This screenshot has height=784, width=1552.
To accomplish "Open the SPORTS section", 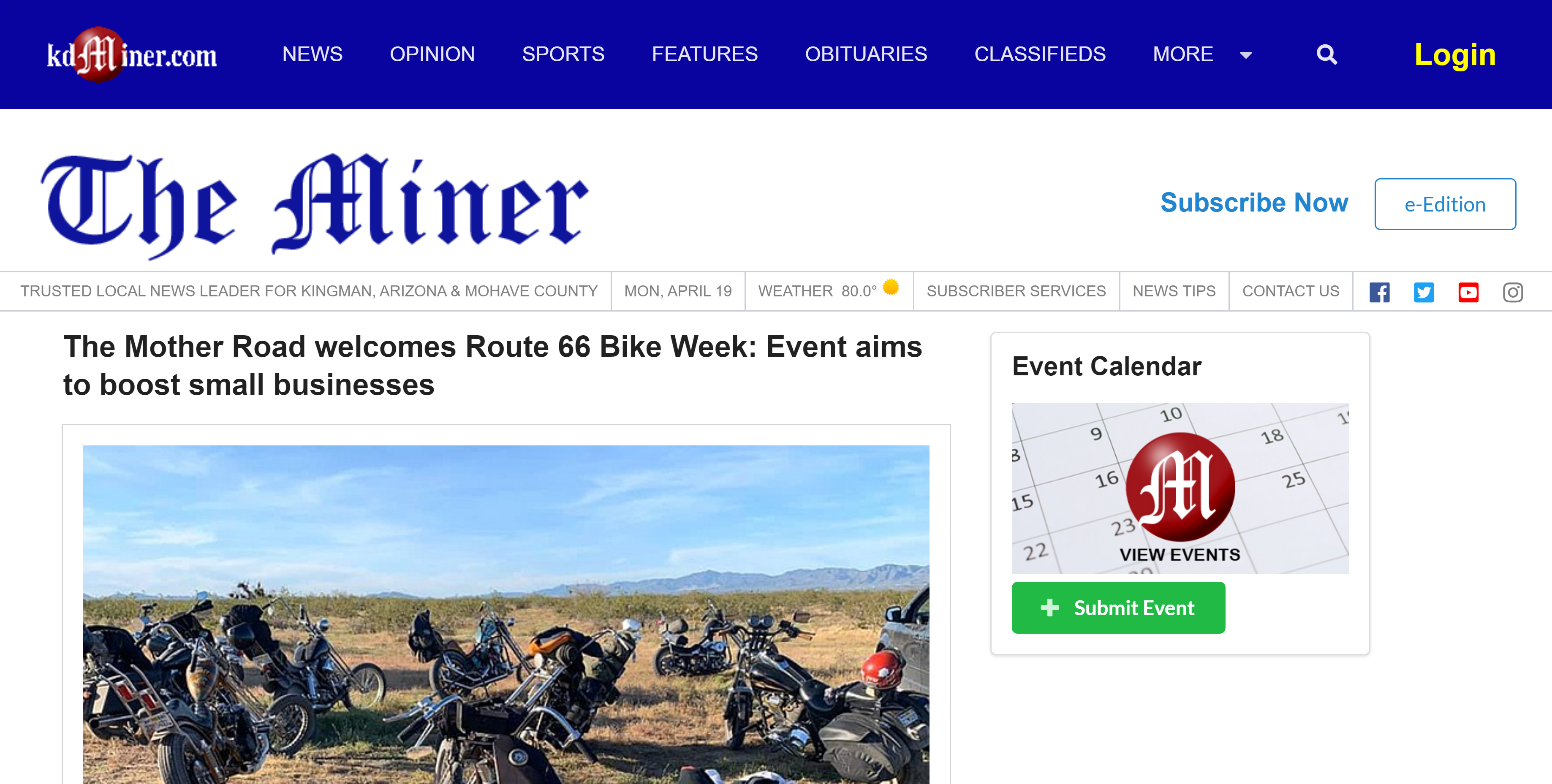I will [563, 54].
